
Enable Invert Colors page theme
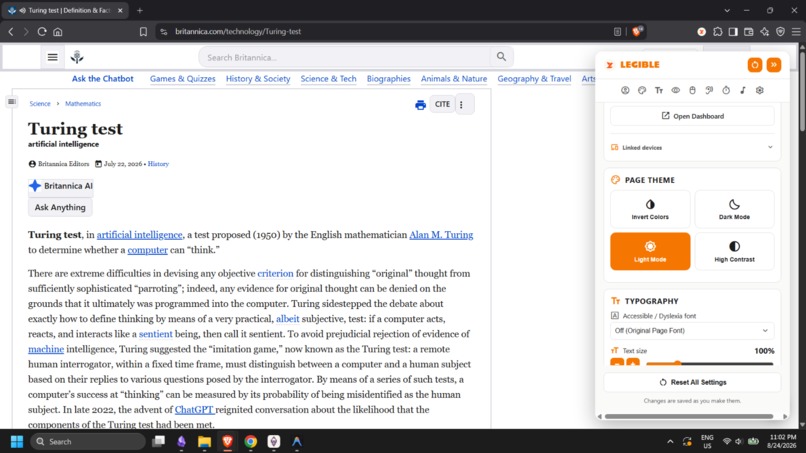tap(650, 209)
